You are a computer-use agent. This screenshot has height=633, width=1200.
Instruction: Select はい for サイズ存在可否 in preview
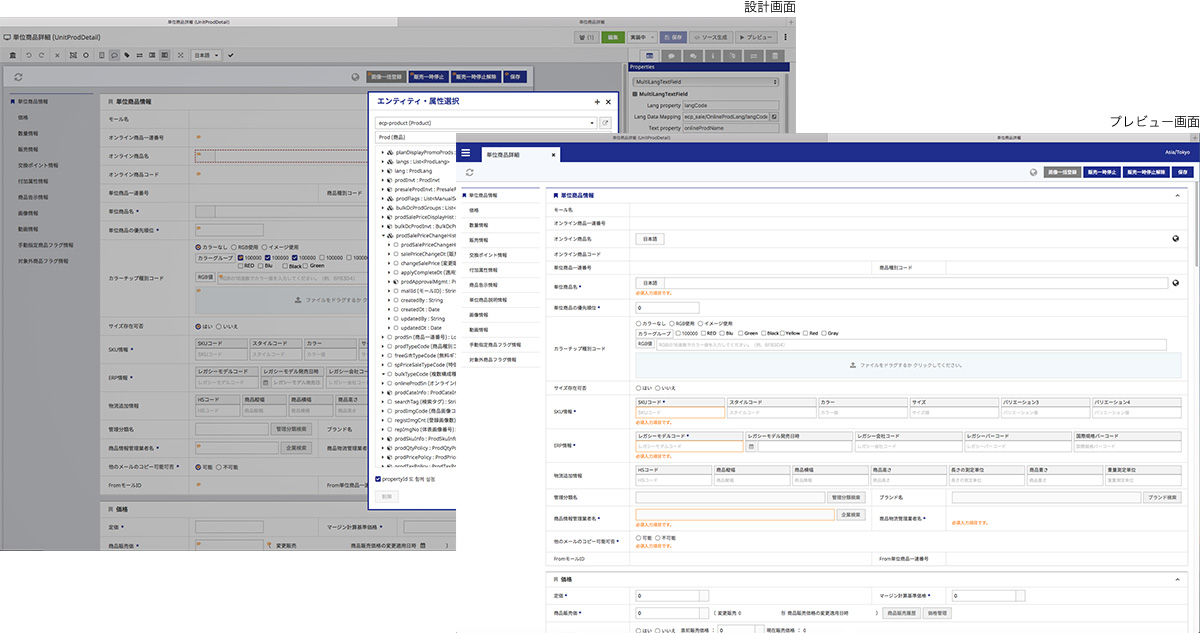(638, 387)
